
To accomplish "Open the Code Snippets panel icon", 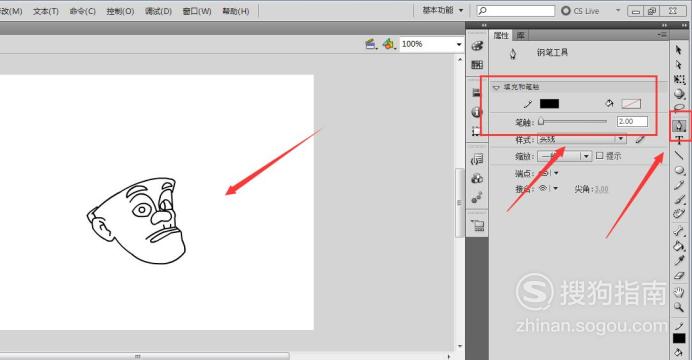I will pyautogui.click(x=477, y=159).
